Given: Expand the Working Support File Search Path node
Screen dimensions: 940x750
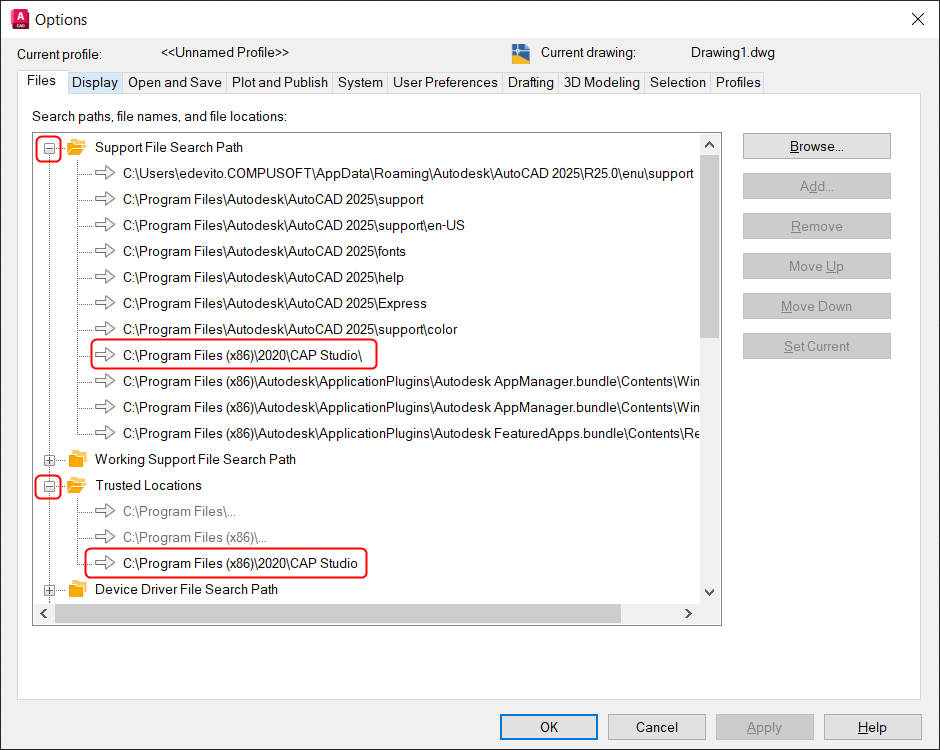Looking at the screenshot, I should click(49, 460).
